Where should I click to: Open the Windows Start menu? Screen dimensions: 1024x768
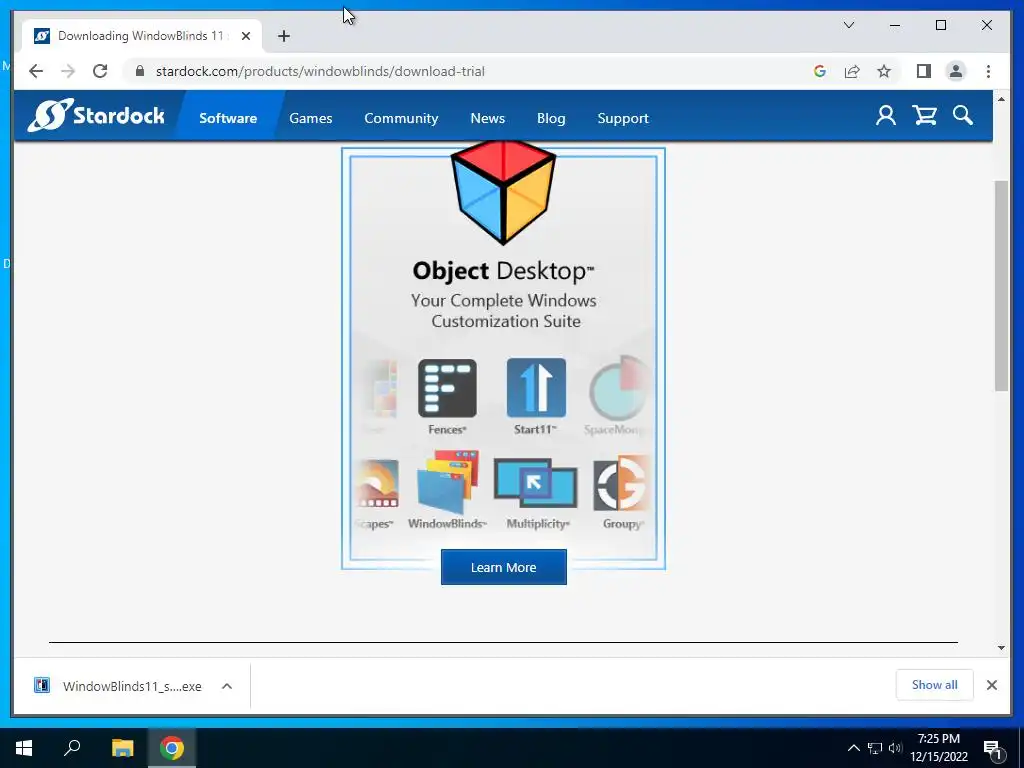24,748
